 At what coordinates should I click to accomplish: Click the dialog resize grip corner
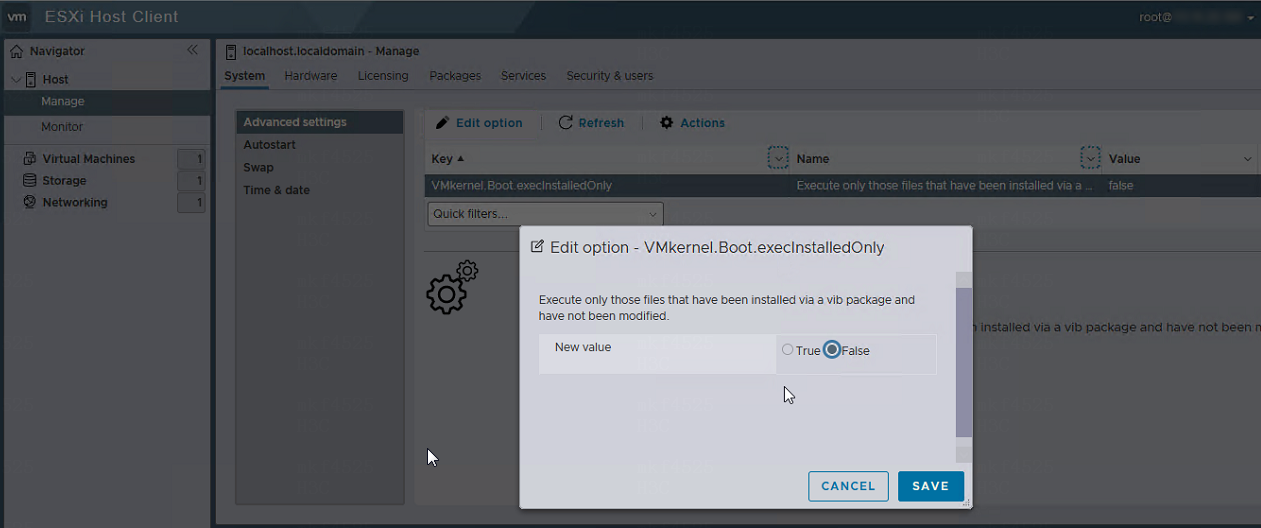966,503
